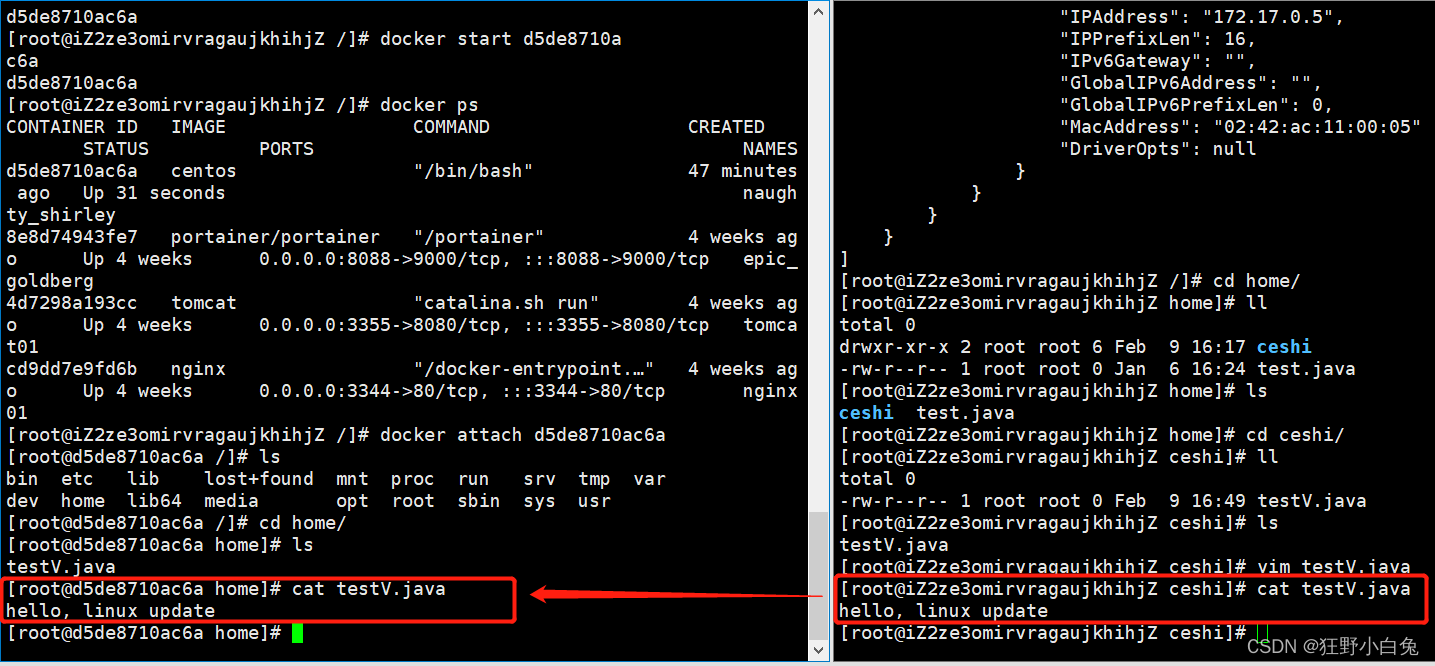Click the green cursor block in left terminal
The height and width of the screenshot is (666, 1435).
(297, 633)
